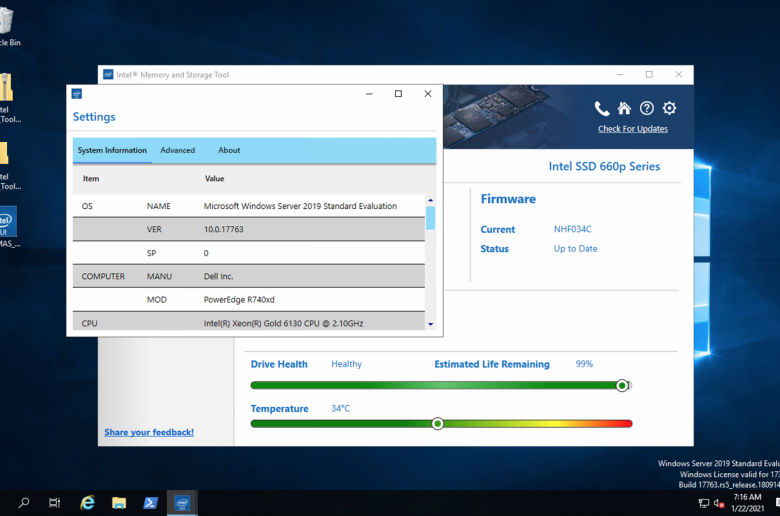Open the taskbar clock showing 7:16 AM
This screenshot has height=516, width=780.
747,503
